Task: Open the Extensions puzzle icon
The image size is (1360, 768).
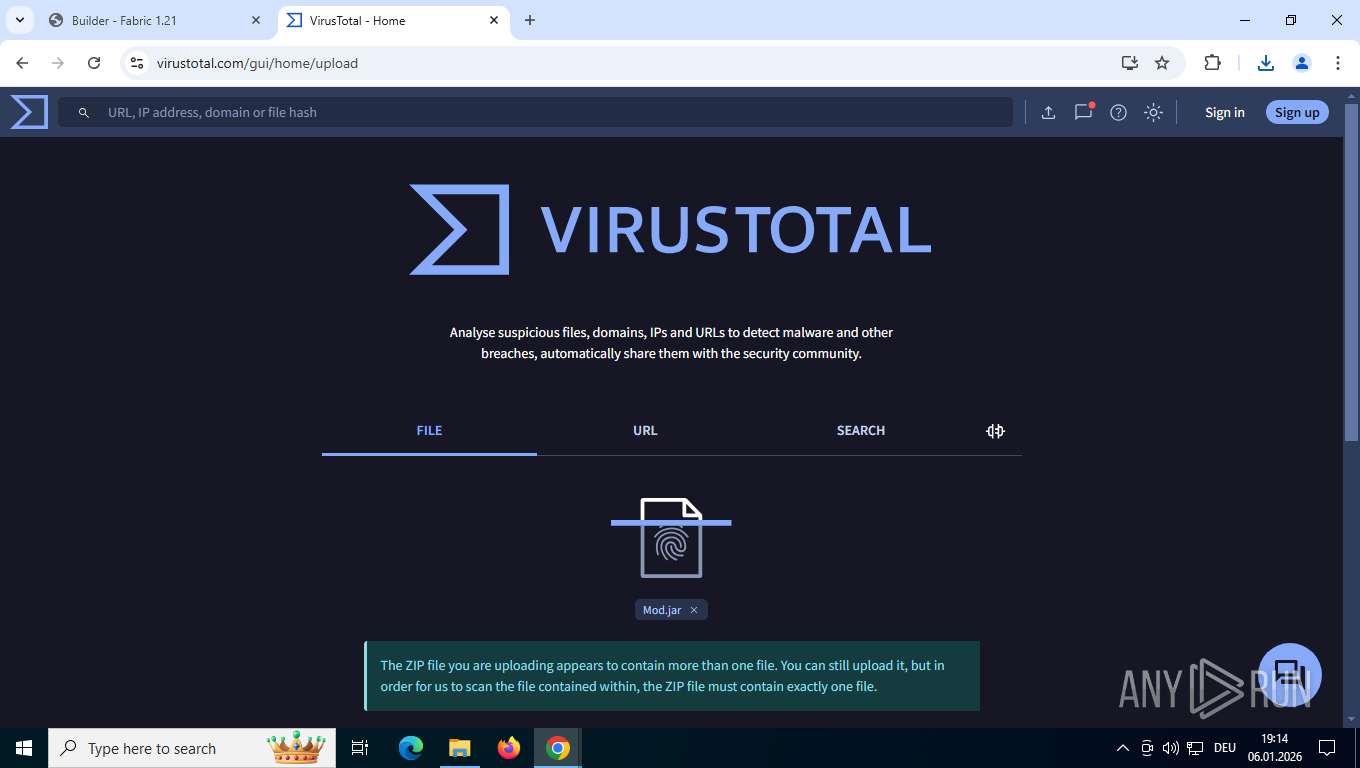Action: click(x=1213, y=63)
